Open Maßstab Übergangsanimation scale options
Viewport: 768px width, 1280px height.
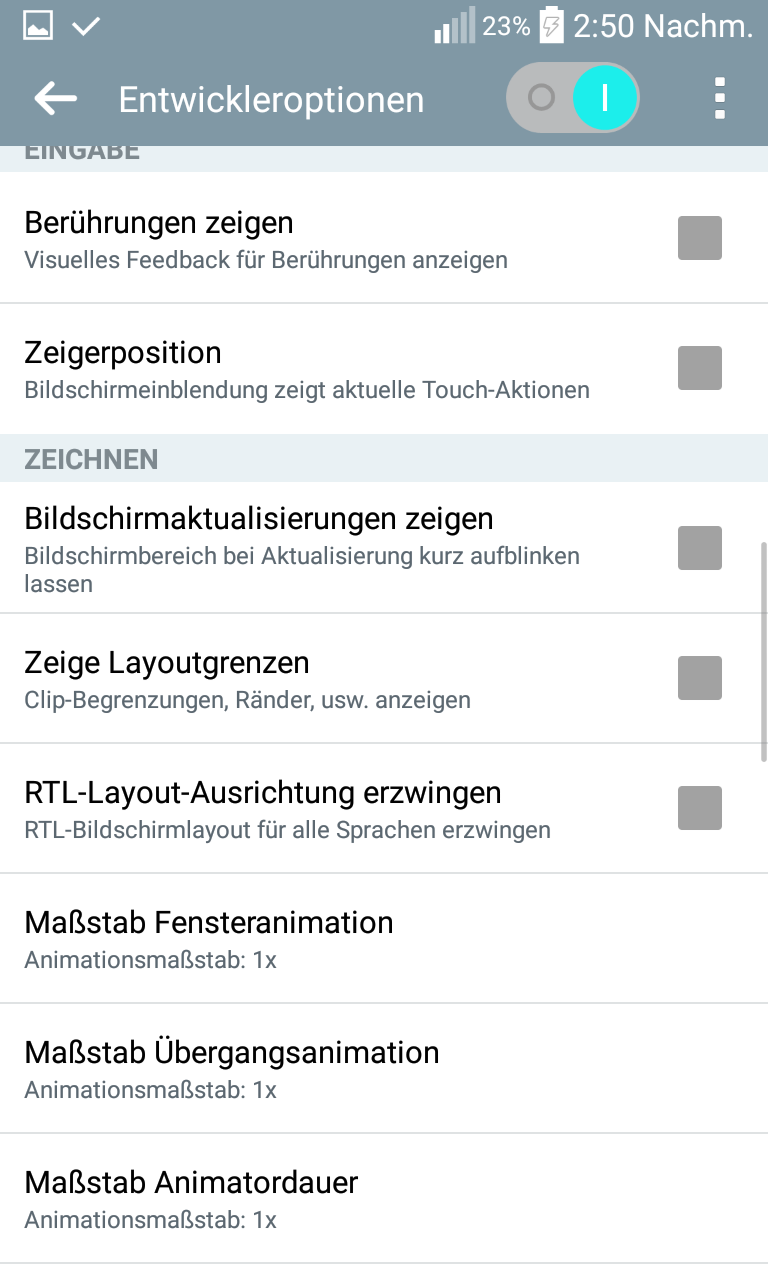tap(384, 1068)
